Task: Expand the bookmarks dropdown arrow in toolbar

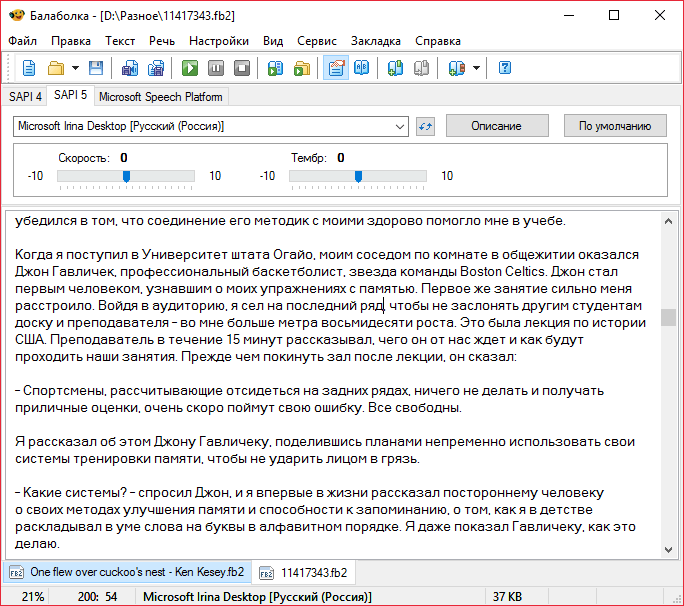Action: [476, 68]
